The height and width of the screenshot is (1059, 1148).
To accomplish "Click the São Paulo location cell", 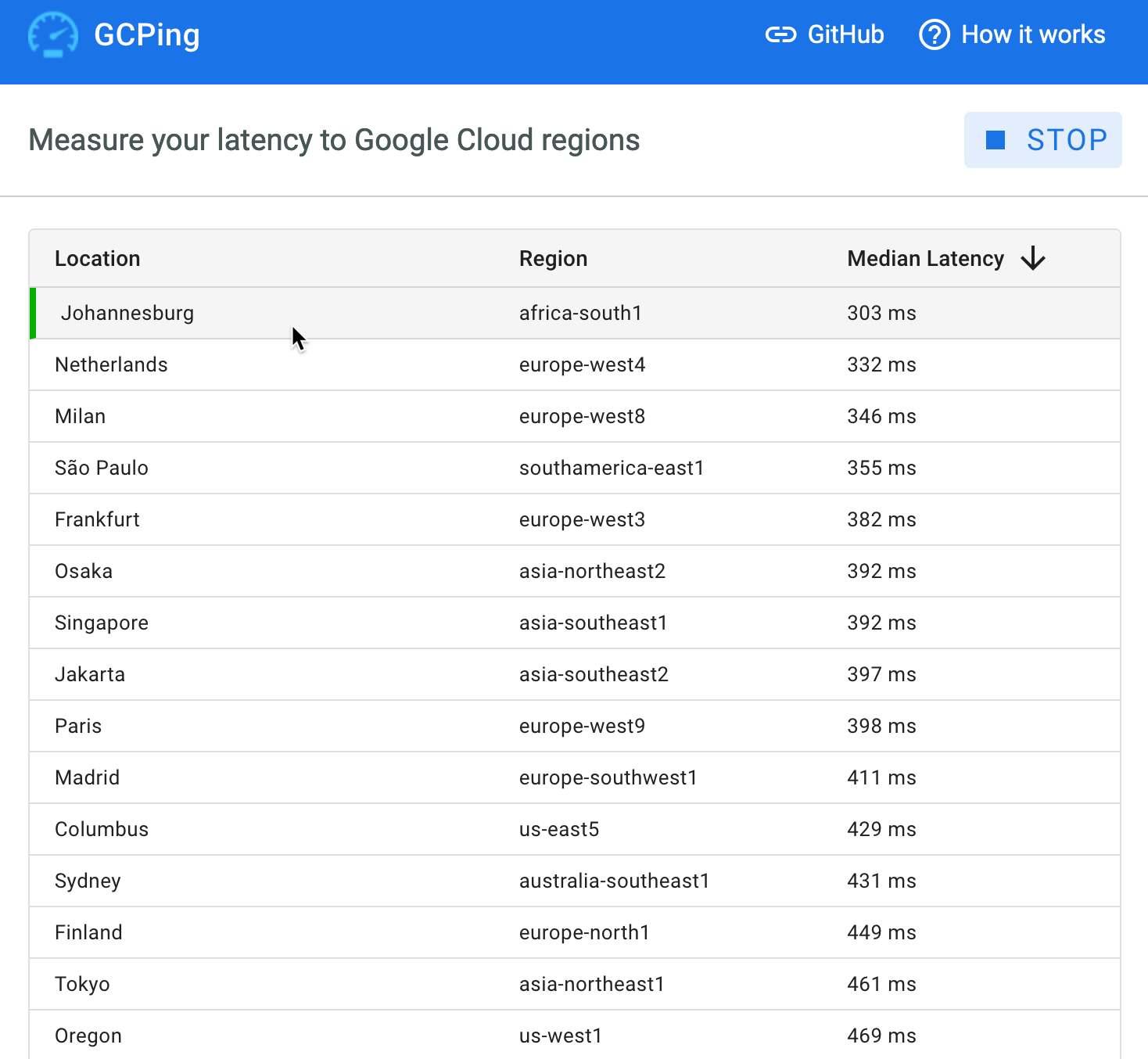I will coord(102,468).
